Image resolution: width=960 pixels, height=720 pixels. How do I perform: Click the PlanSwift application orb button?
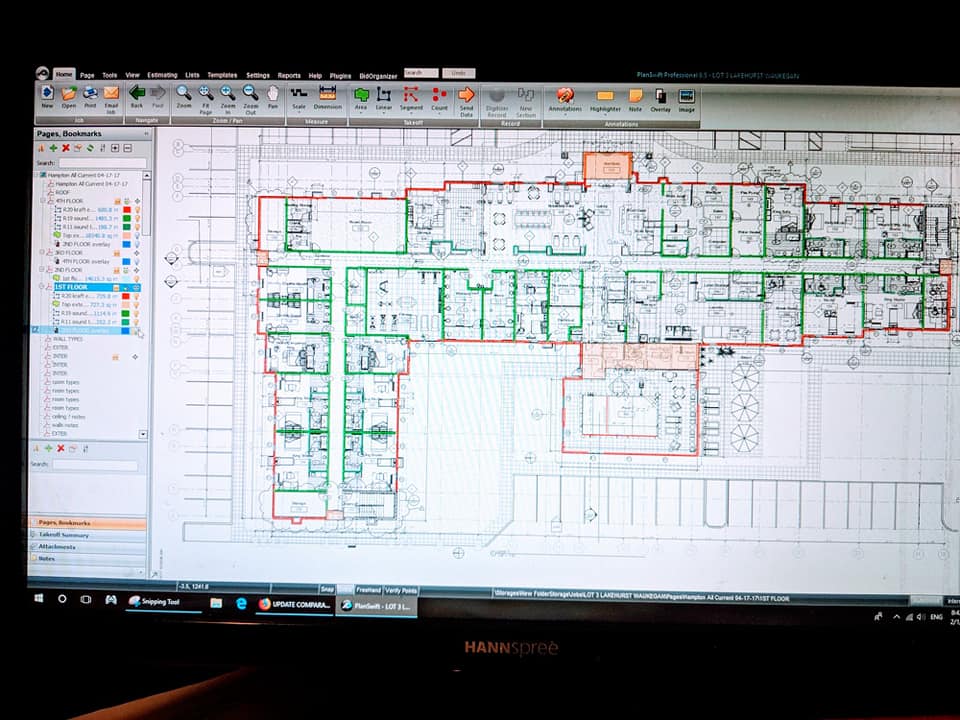click(x=42, y=74)
